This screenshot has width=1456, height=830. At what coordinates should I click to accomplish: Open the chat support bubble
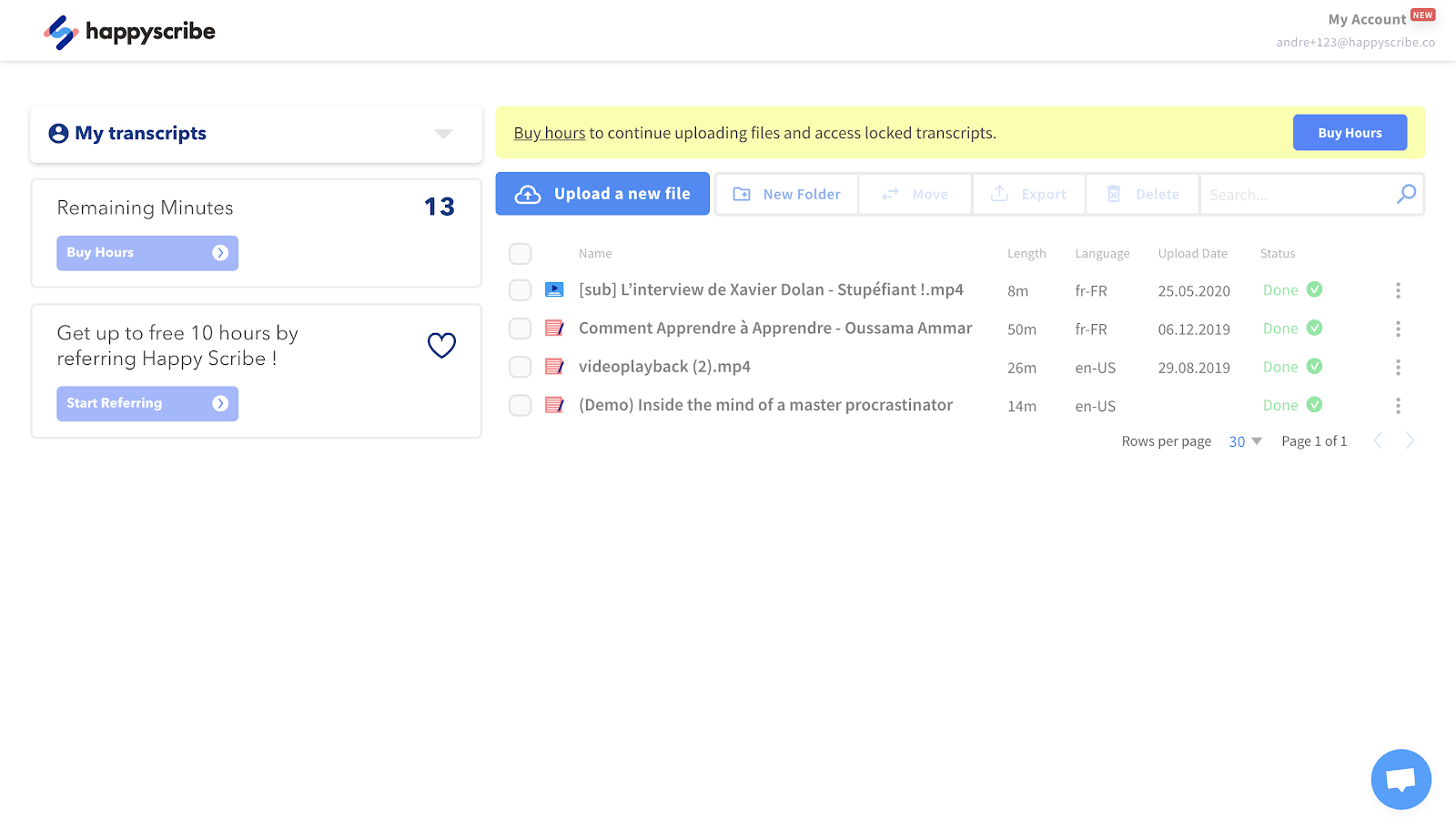click(1400, 779)
